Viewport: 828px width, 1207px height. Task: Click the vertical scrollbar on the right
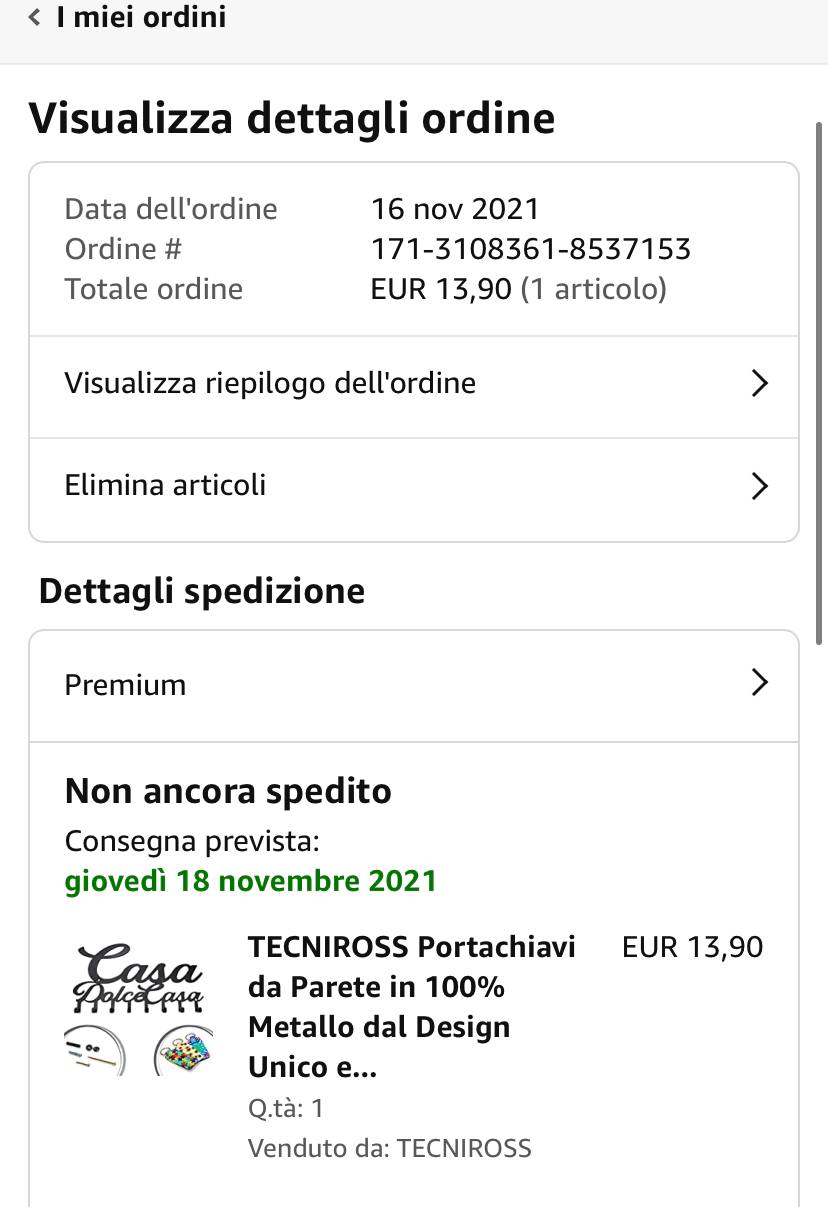coord(821,380)
